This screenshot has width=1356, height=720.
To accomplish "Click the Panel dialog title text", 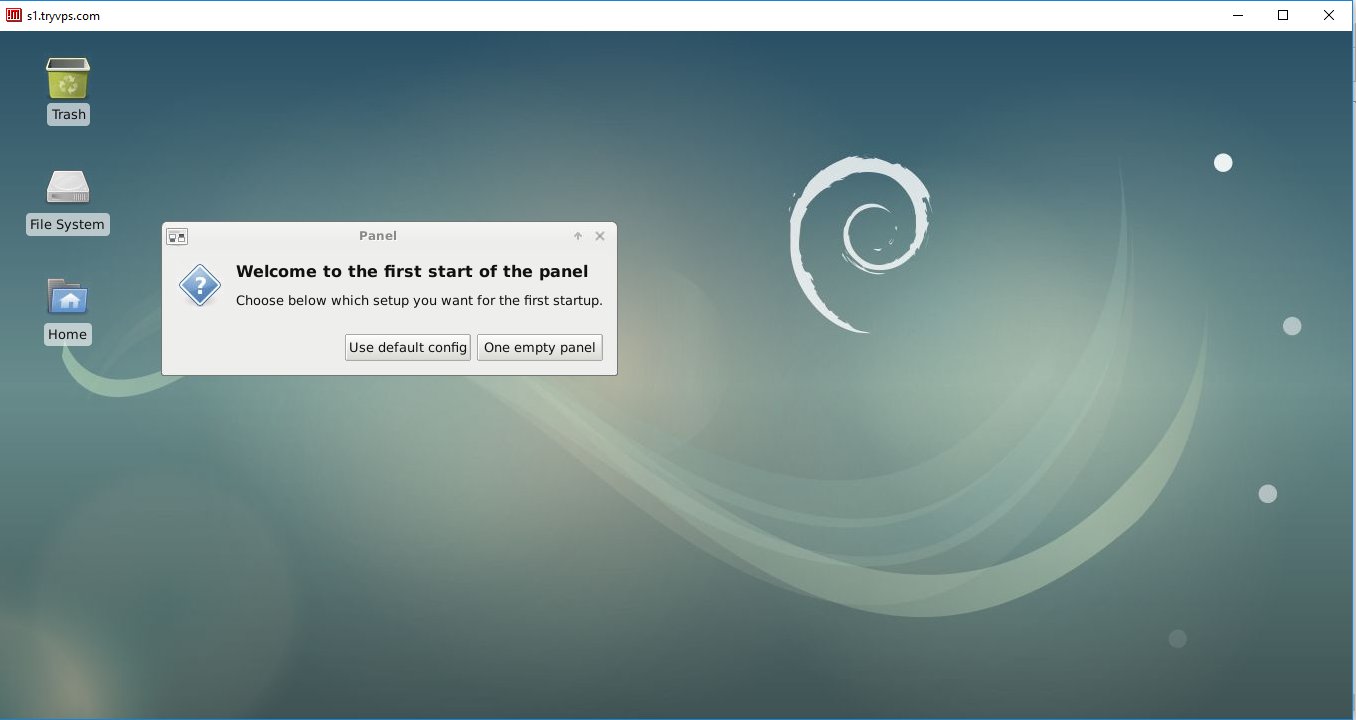I will point(378,236).
